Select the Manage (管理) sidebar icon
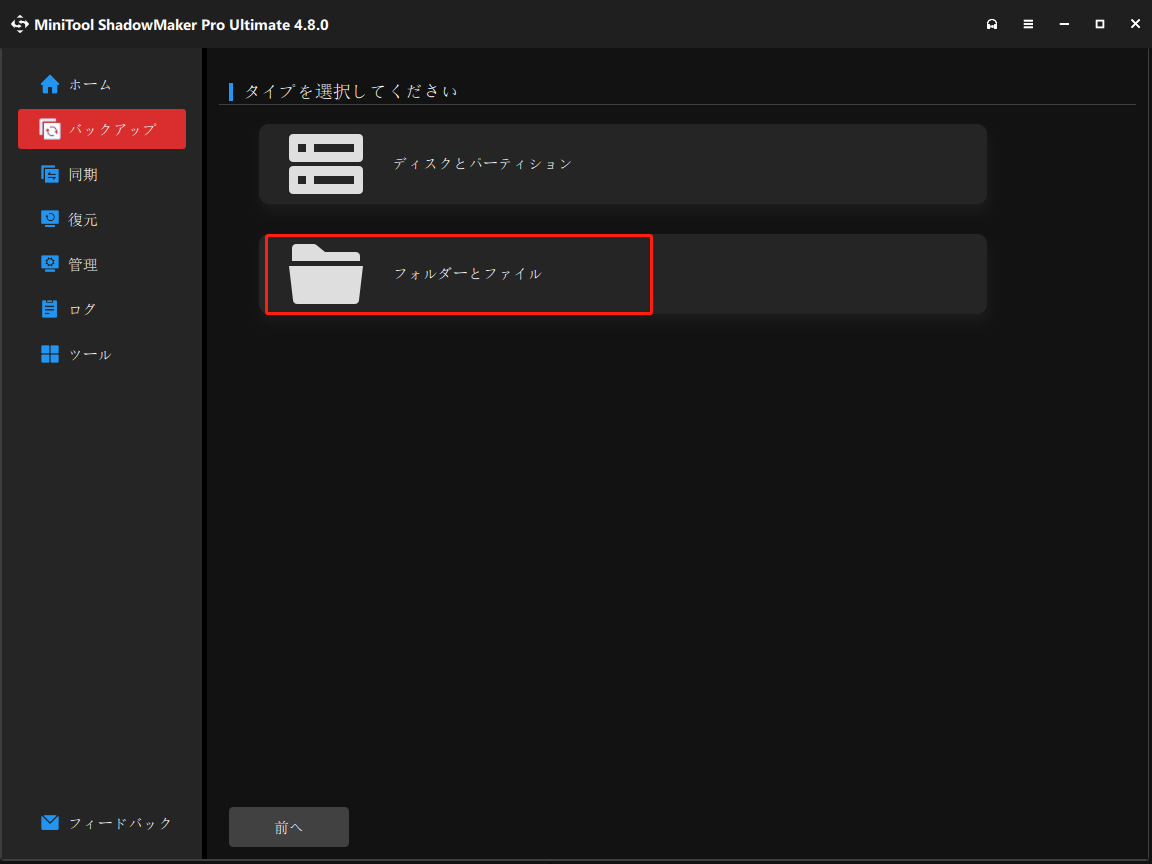 tap(50, 264)
